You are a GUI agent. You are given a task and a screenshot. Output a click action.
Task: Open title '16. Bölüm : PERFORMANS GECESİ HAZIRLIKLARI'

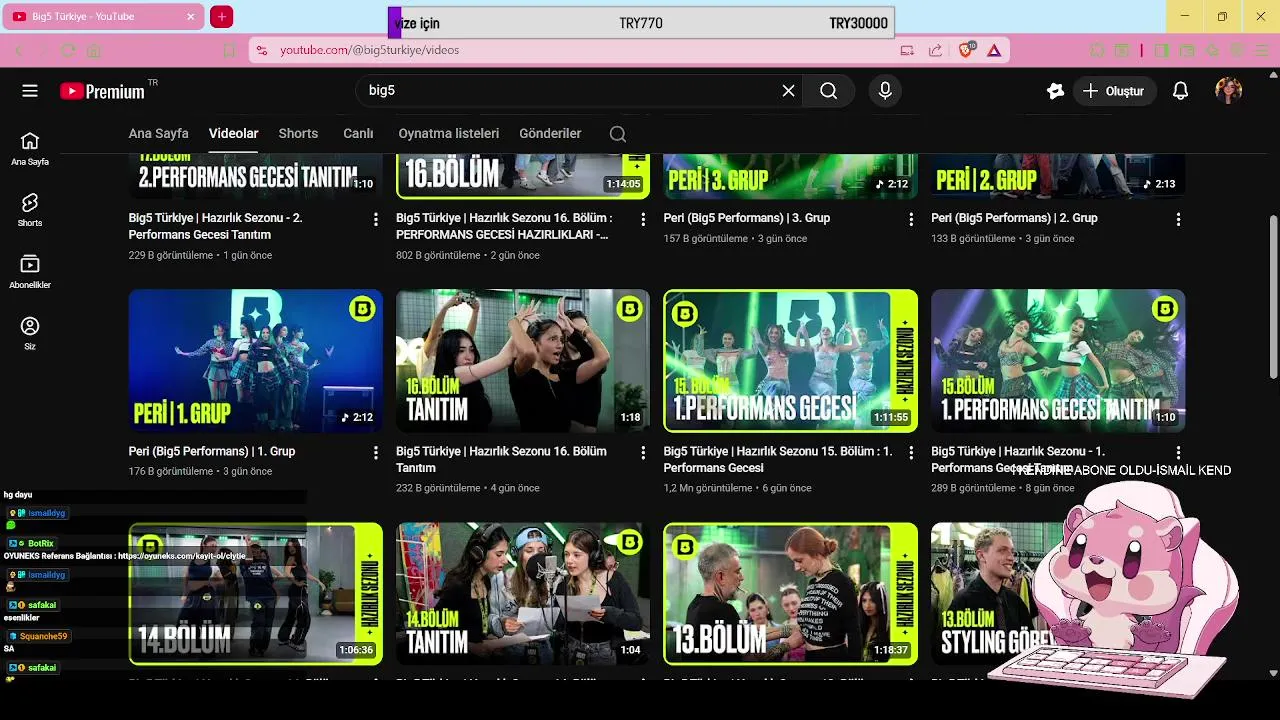504,226
